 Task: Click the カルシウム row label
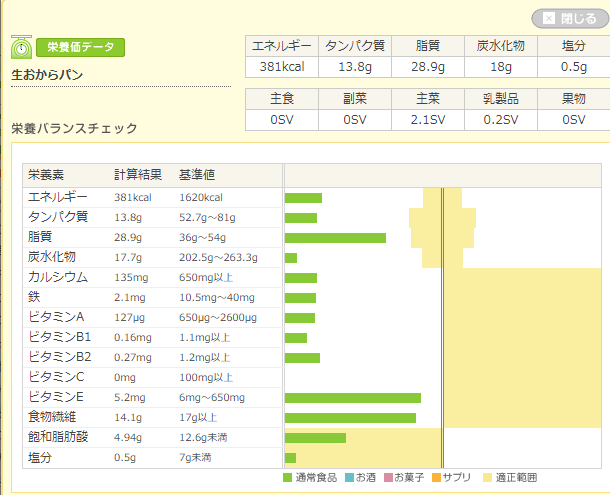(58, 277)
